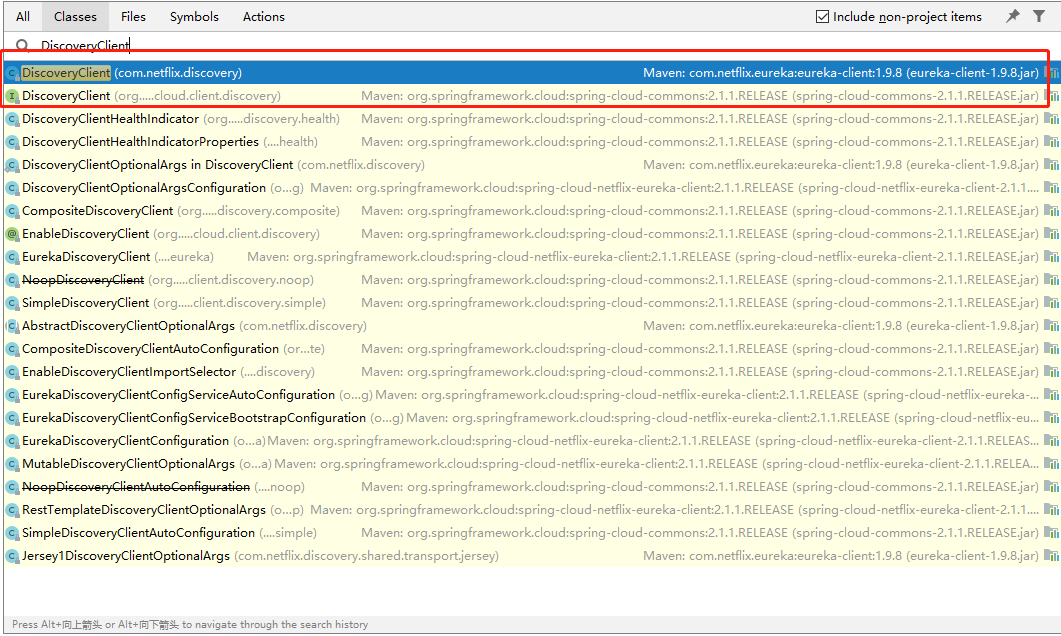The width and height of the screenshot is (1061, 636).
Task: Click interface icon beside DiscoveryClient (org cloud)
Action: pyautogui.click(x=12, y=96)
